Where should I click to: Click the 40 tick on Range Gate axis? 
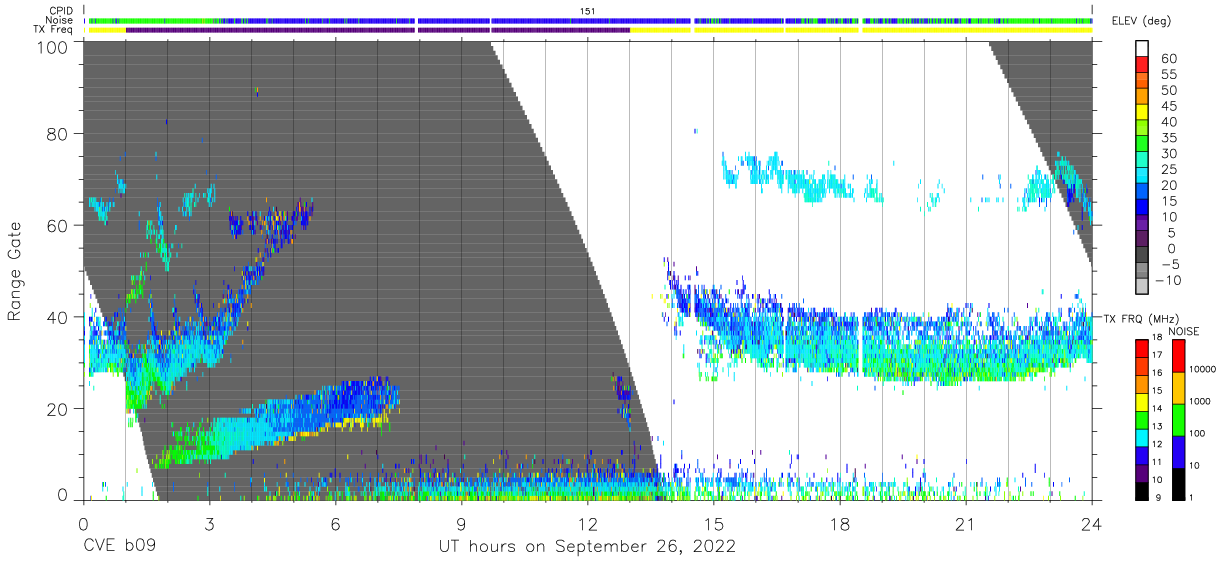point(59,317)
